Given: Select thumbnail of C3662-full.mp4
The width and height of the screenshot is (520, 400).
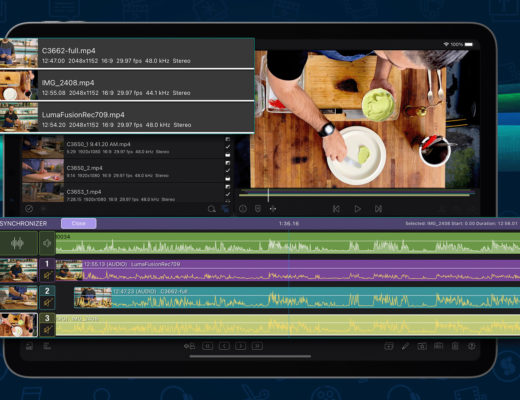Looking at the screenshot, I should coord(19,53).
